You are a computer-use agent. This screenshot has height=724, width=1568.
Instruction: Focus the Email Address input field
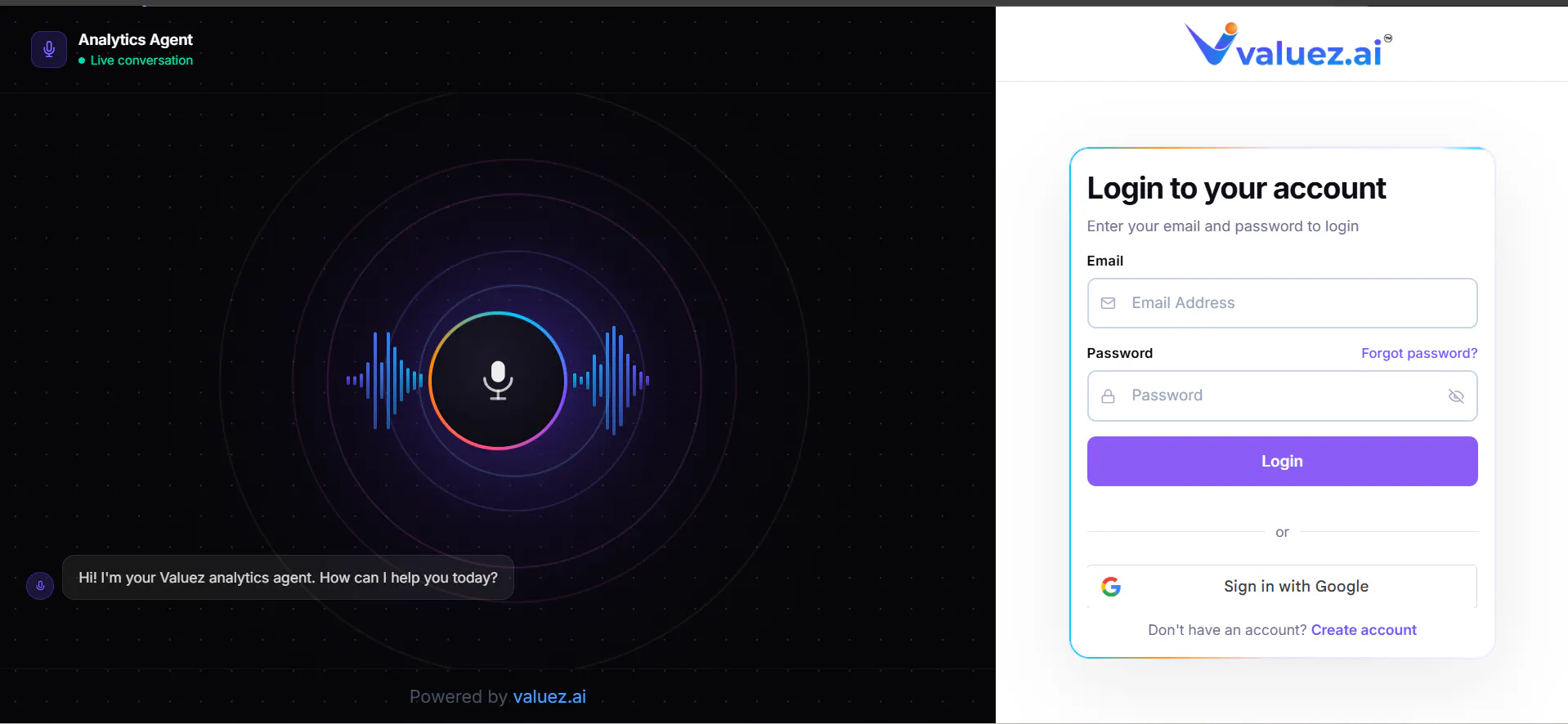(1282, 303)
